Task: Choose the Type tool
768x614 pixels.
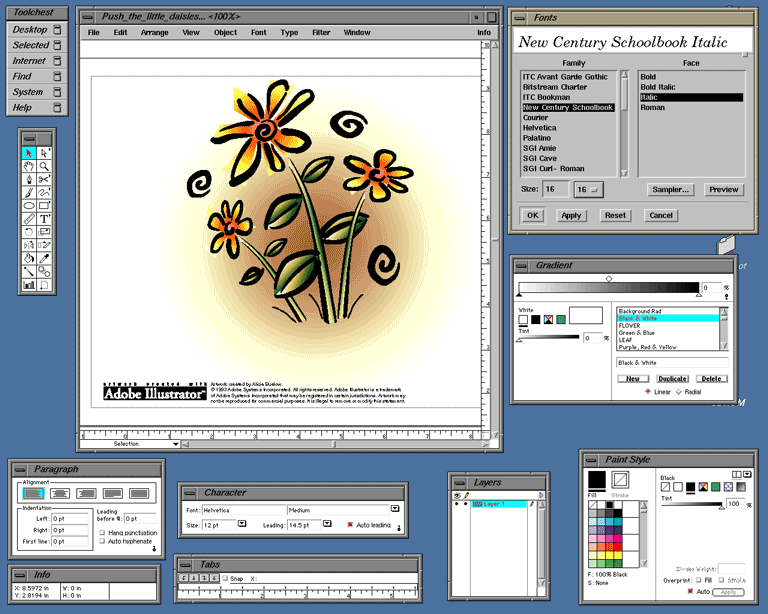Action: [x=45, y=218]
